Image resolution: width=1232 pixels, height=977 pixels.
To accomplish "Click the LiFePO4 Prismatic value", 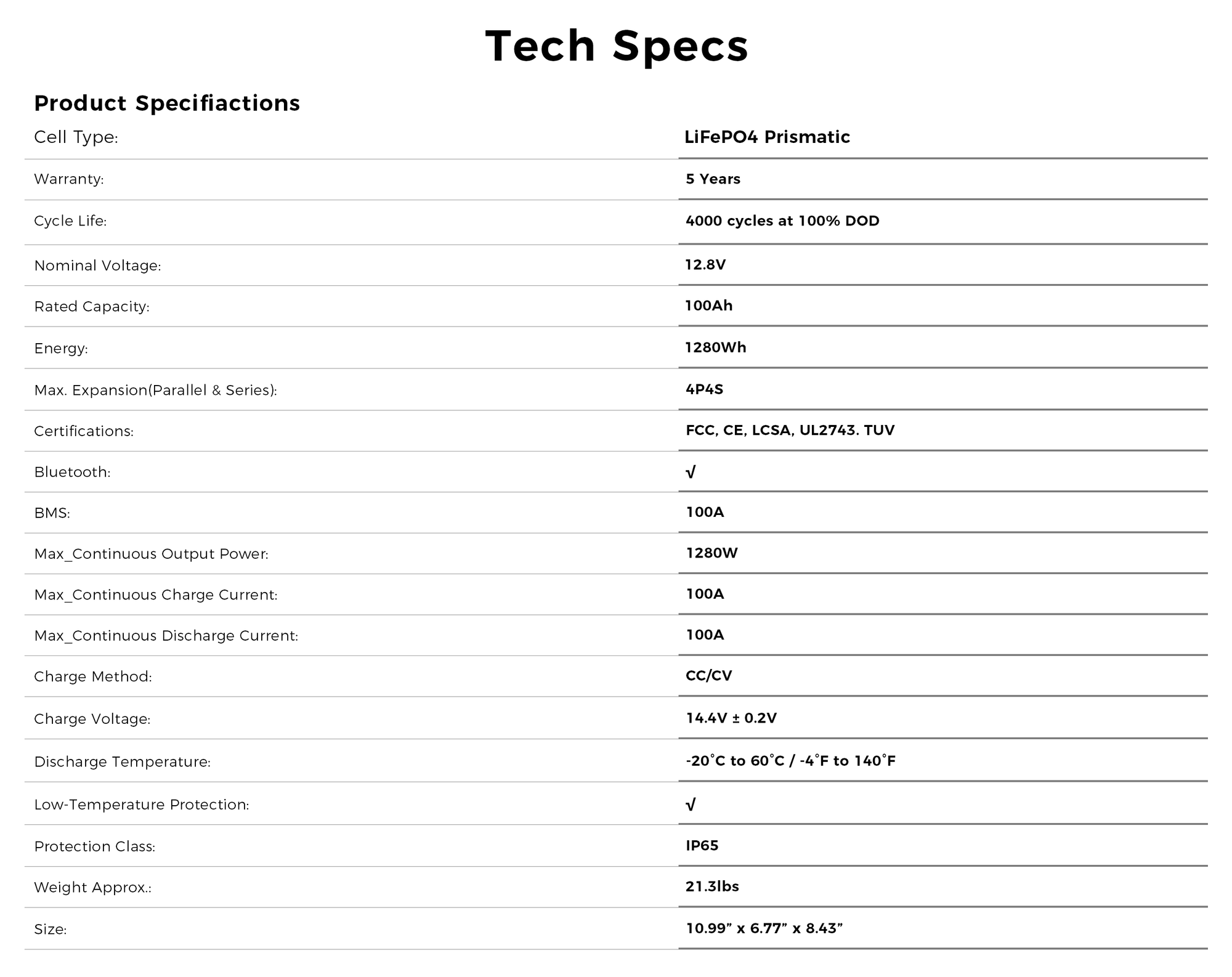I will point(767,137).
